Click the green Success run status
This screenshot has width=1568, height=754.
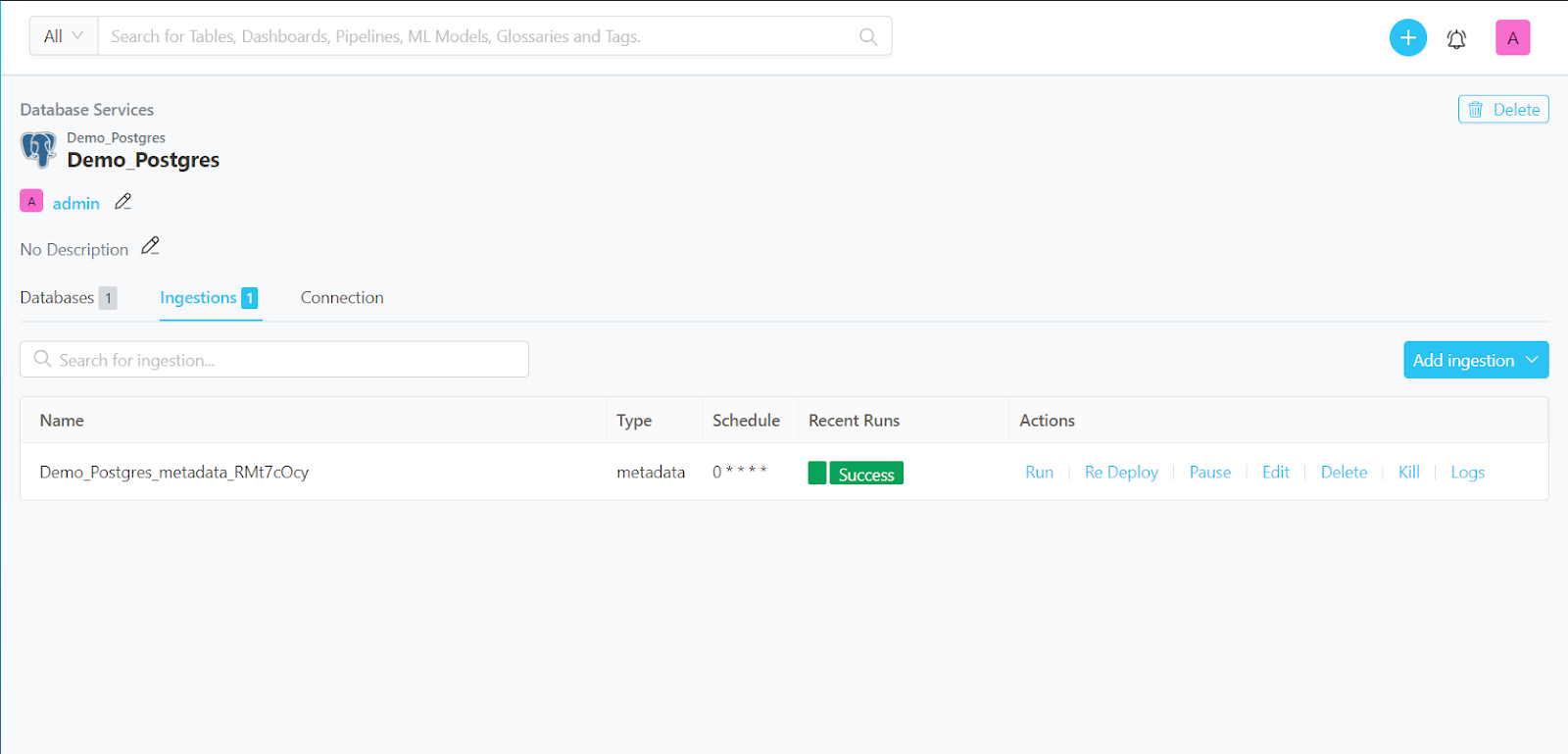pos(865,474)
